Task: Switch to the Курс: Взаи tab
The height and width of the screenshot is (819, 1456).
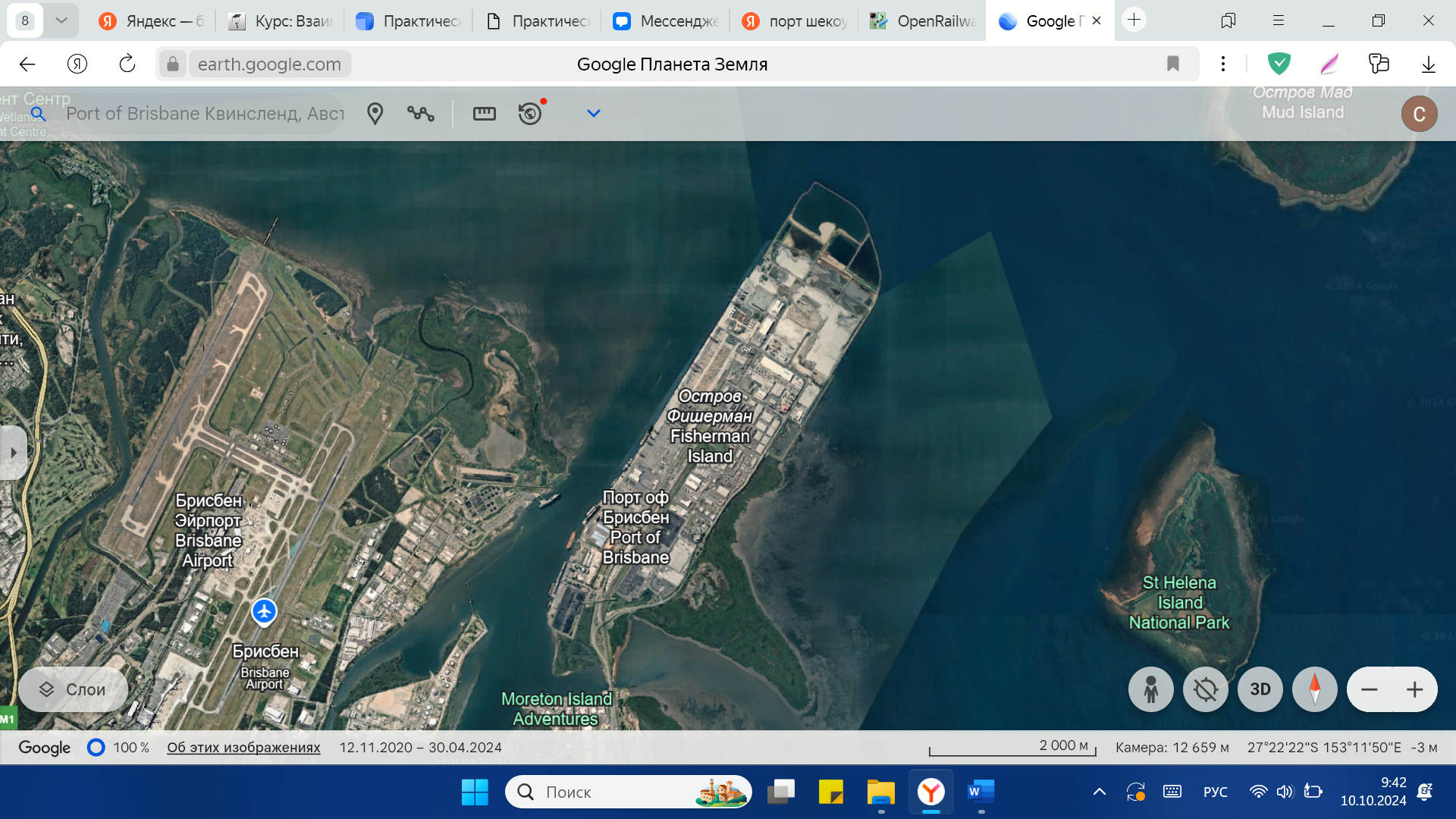Action: point(281,21)
